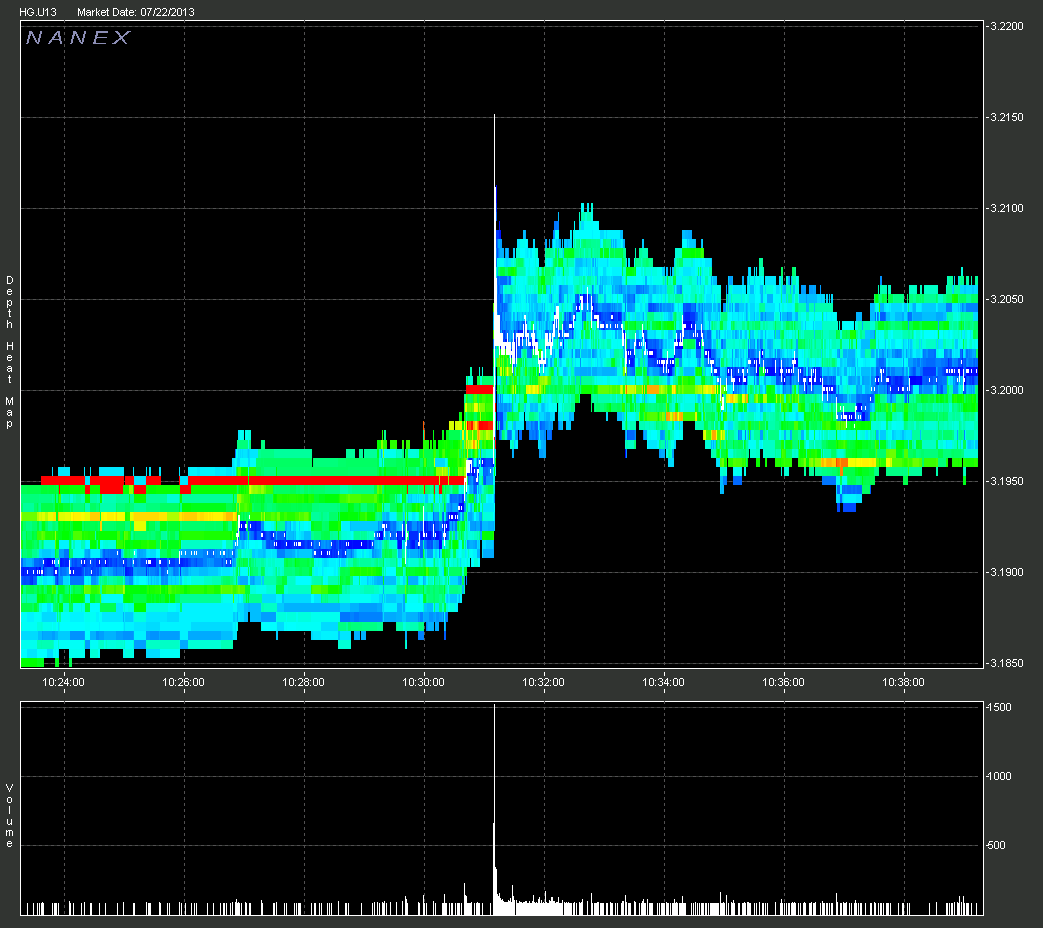The image size is (1043, 928).
Task: Click the 10:28:00 time axis label
Action: (303, 682)
